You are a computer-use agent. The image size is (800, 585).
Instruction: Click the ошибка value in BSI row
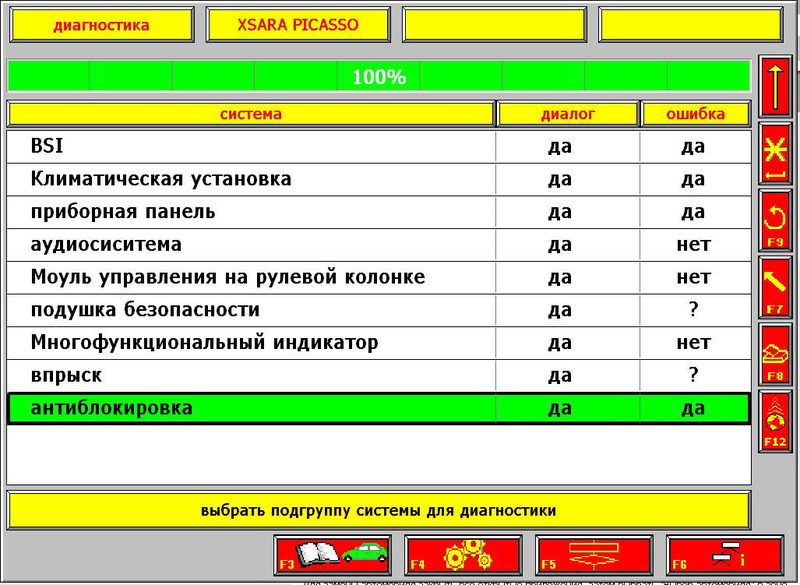point(693,146)
